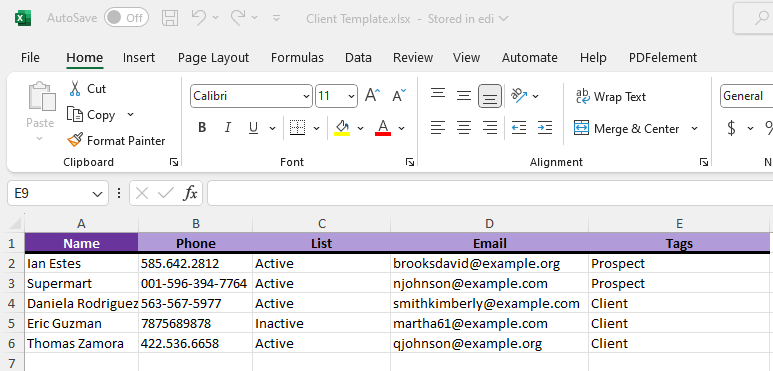
Task: Open the Redo history dropdown
Action: (254, 18)
